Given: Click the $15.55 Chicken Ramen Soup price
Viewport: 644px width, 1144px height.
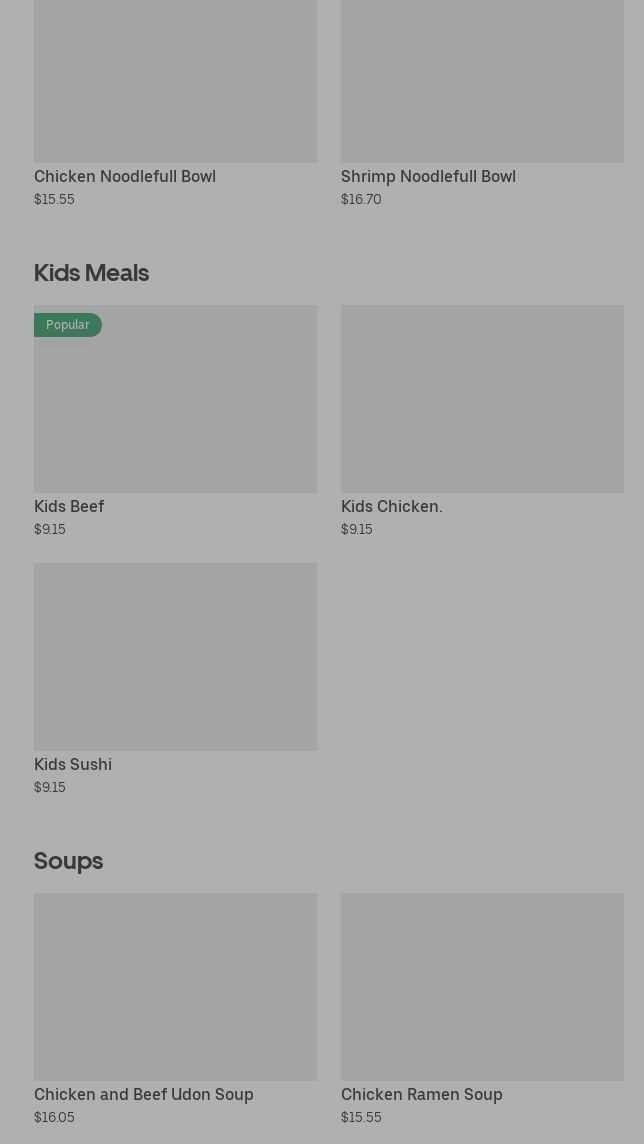Looking at the screenshot, I should (361, 1117).
